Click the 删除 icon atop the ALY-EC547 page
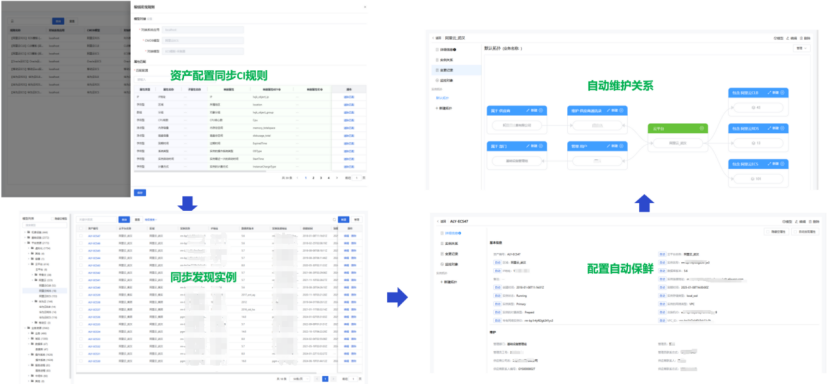 click(809, 221)
